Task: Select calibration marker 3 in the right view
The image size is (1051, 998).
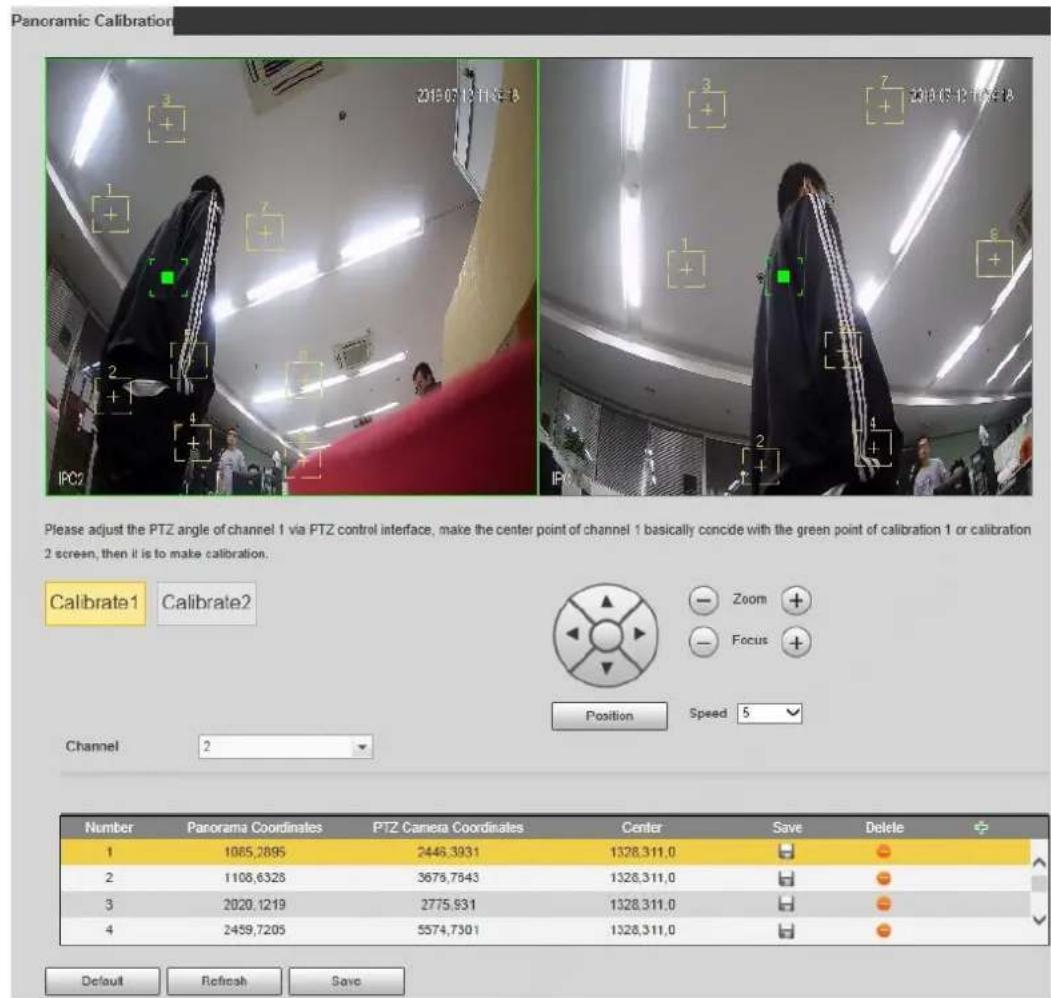Action: [x=706, y=109]
